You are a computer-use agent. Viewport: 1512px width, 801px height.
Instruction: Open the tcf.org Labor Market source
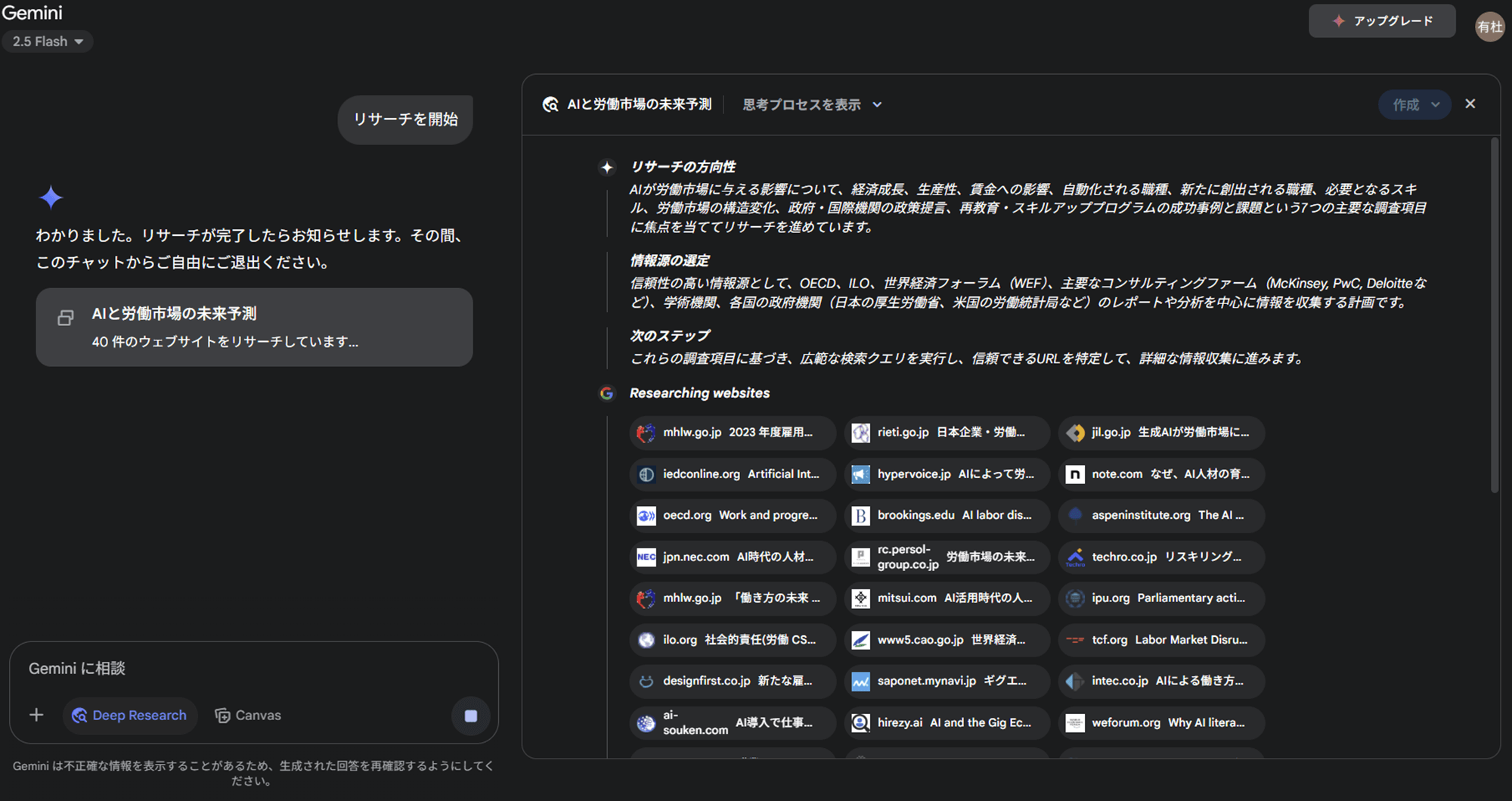(x=1161, y=640)
